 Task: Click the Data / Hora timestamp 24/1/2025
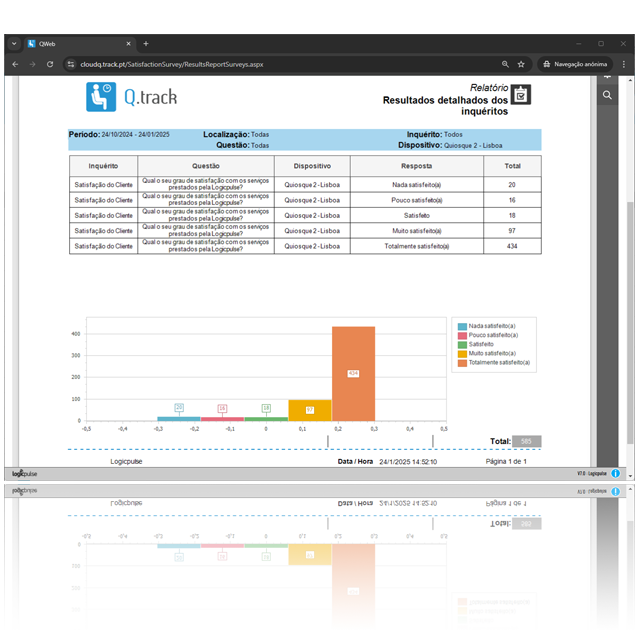[x=408, y=462]
